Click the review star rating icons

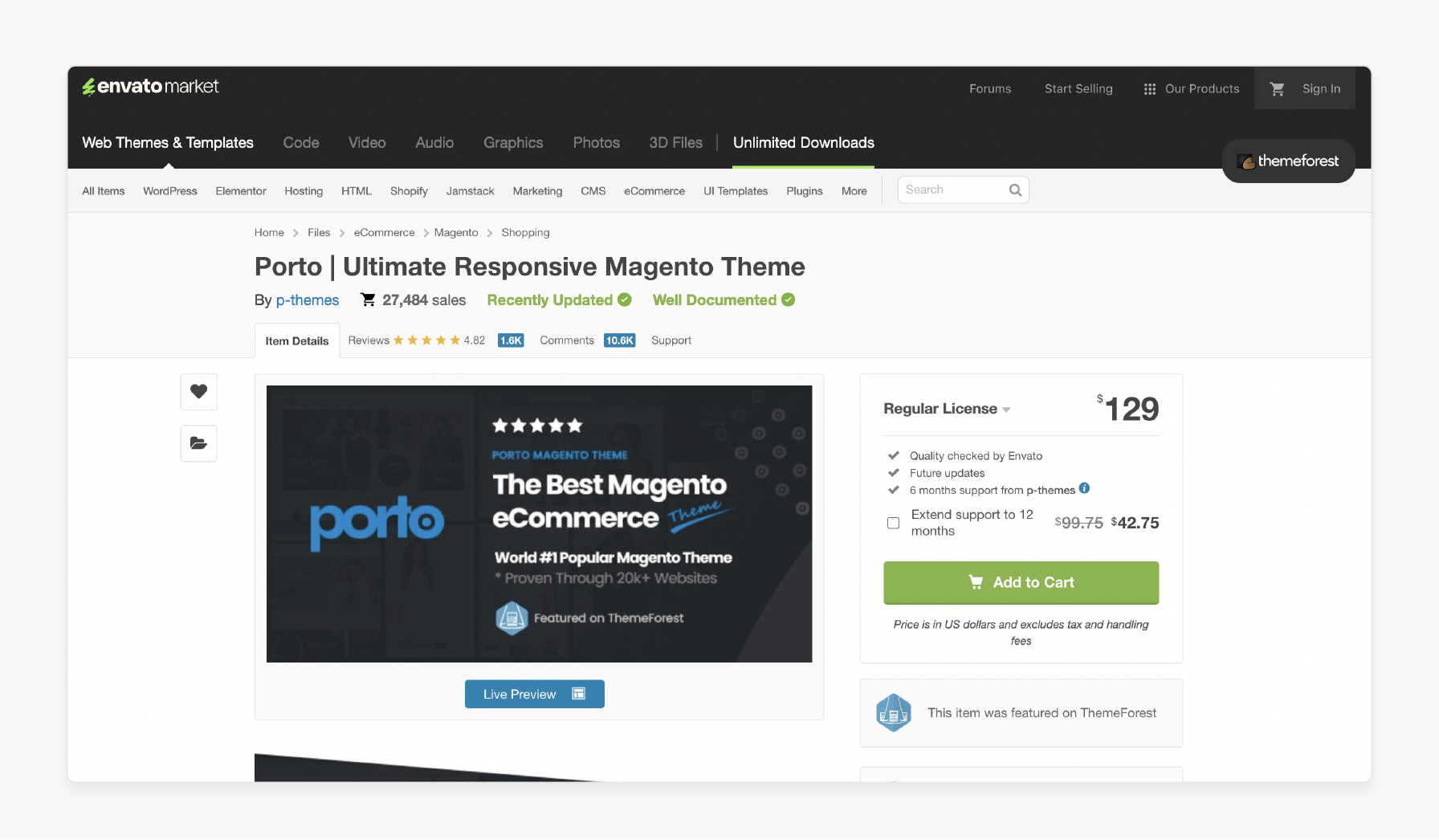click(x=426, y=340)
